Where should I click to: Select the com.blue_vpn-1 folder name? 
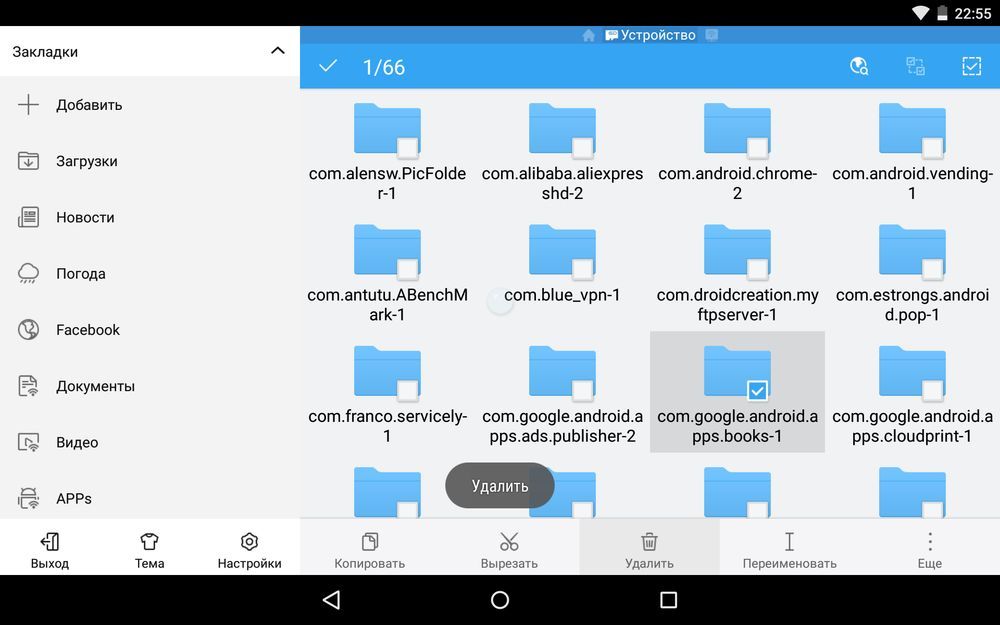coord(562,295)
